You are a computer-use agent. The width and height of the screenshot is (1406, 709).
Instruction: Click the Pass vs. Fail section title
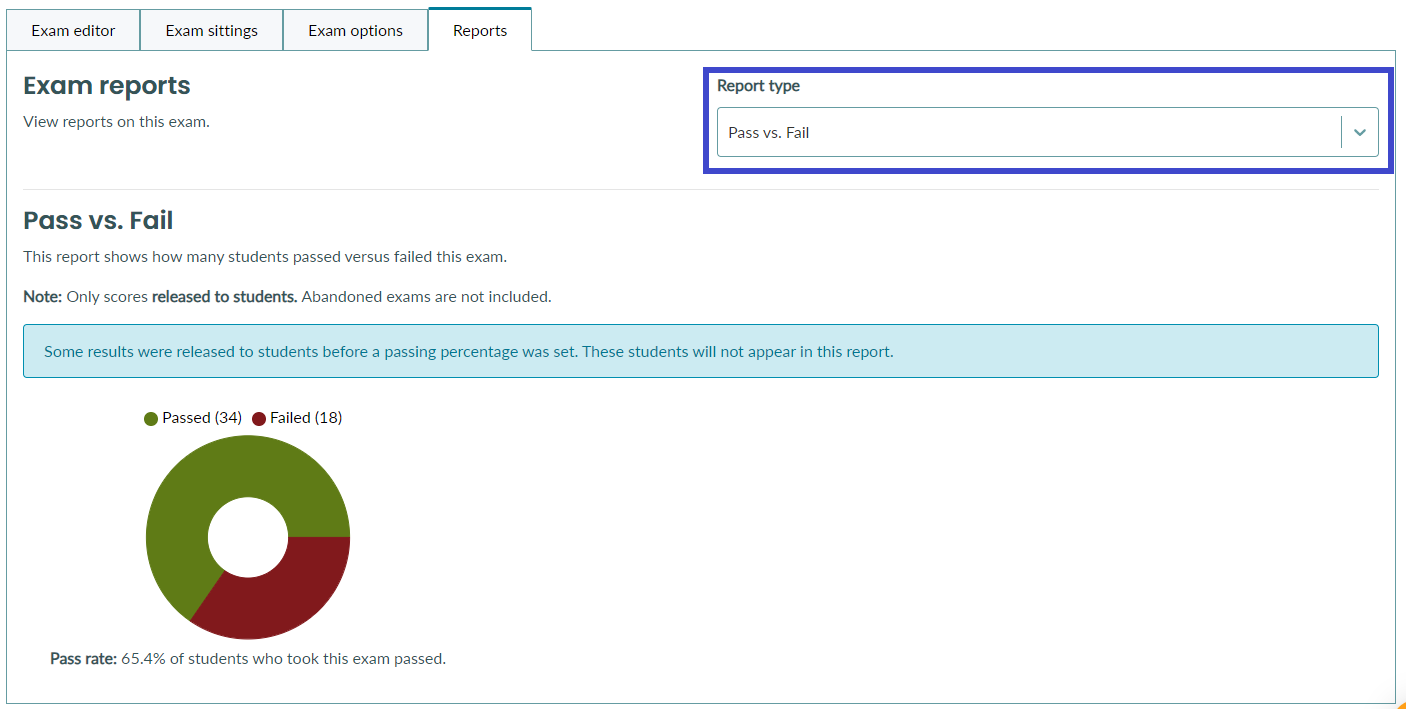(98, 220)
